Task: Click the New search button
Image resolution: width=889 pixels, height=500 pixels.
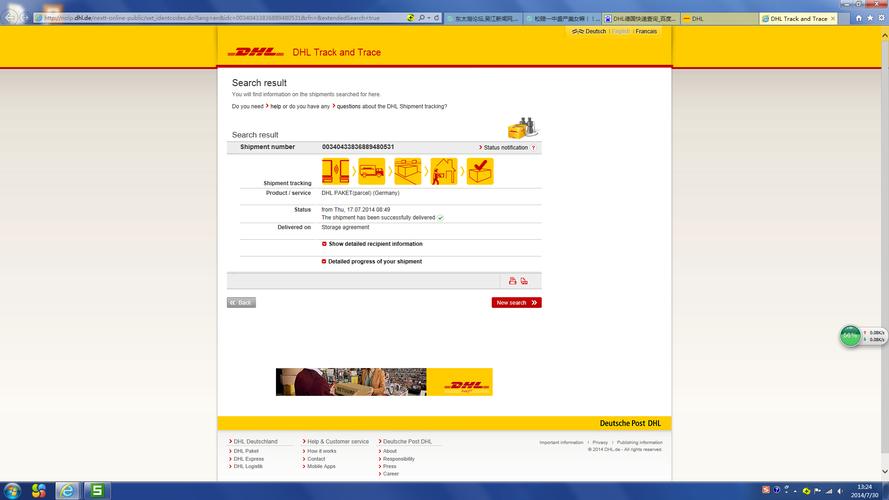Action: coord(517,303)
